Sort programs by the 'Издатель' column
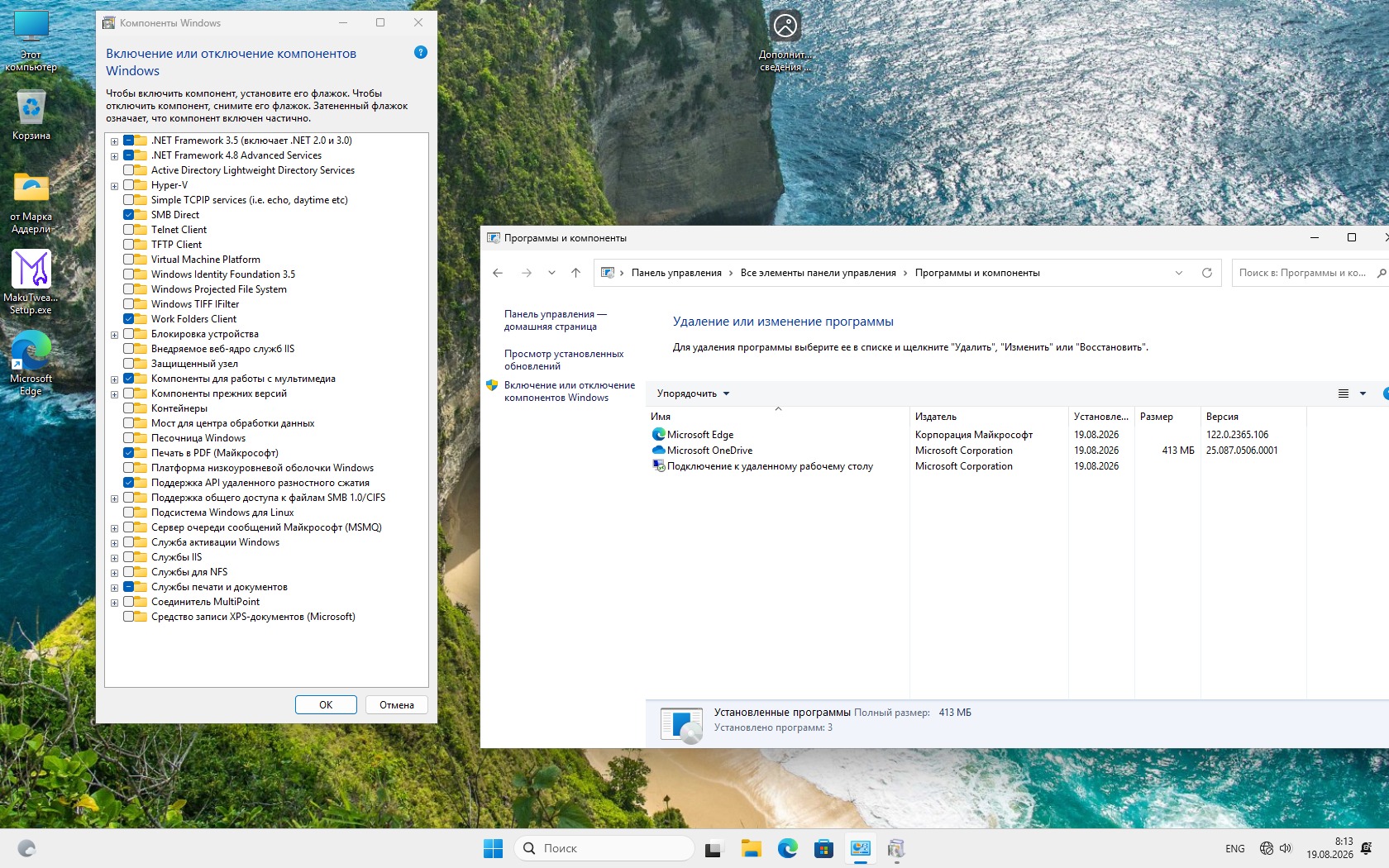Image resolution: width=1389 pixels, height=868 pixels. pyautogui.click(x=989, y=417)
